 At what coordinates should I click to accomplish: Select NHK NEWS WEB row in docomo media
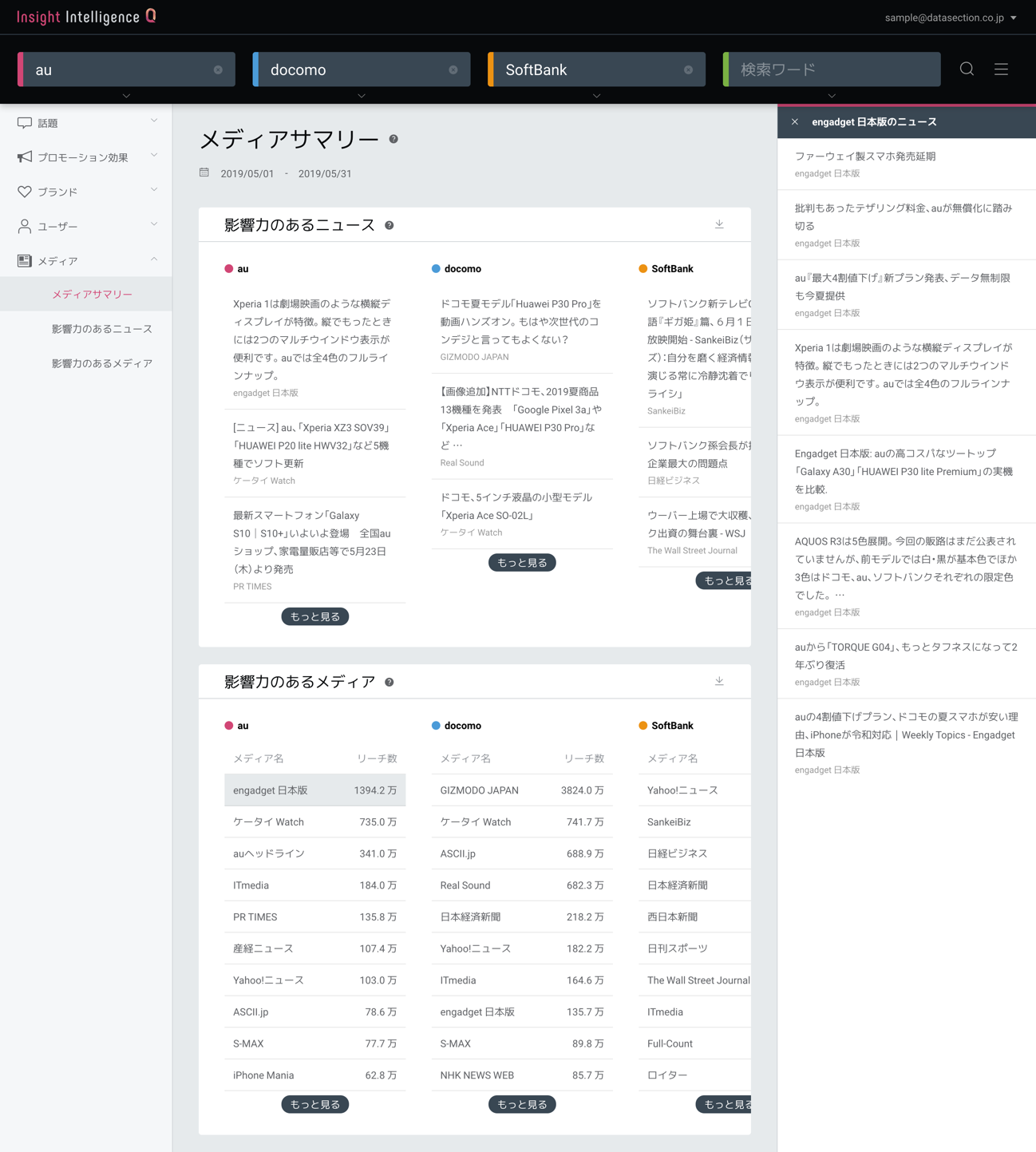click(522, 1075)
